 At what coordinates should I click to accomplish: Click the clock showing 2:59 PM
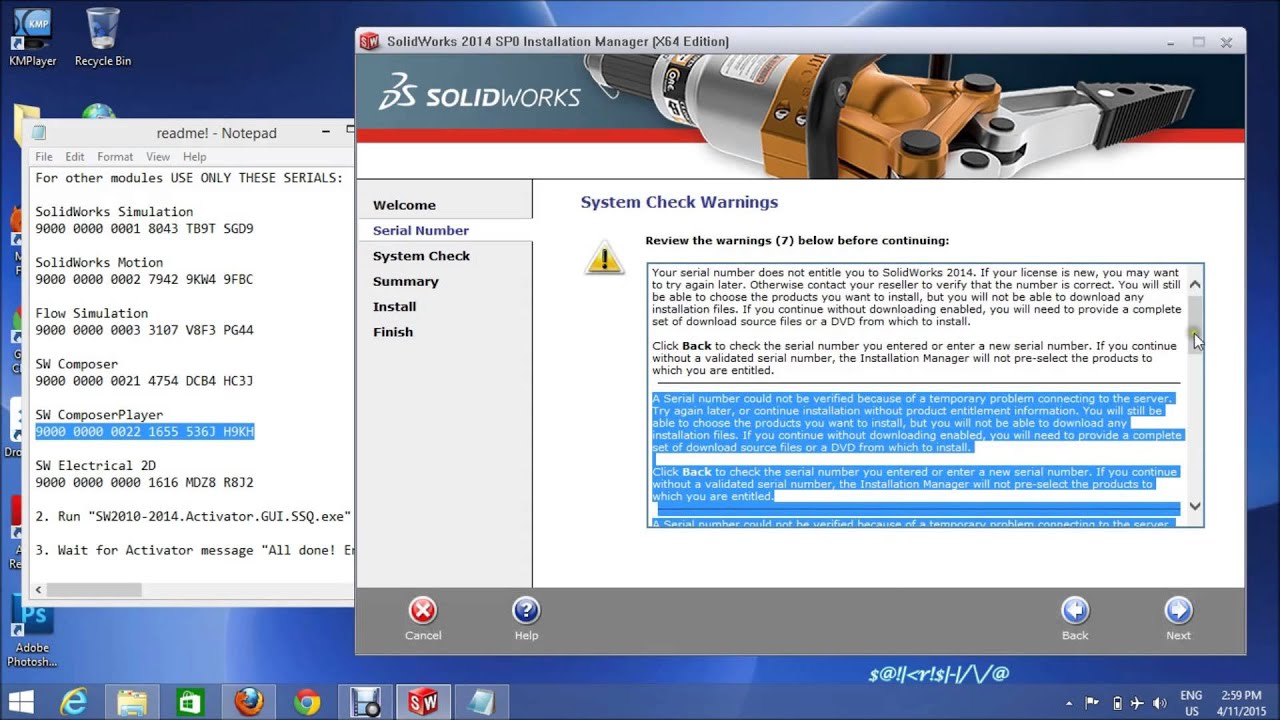(1241, 695)
